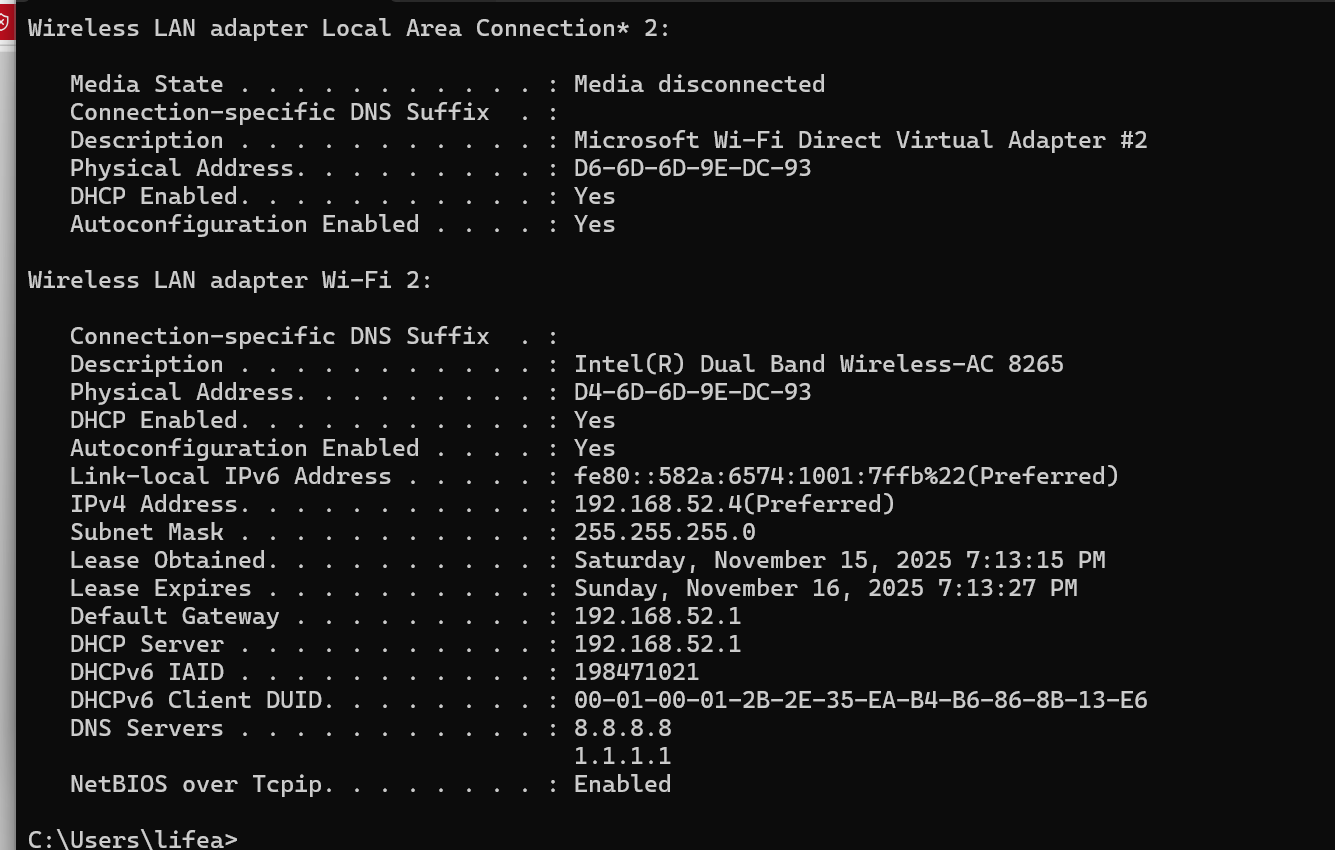Click the NetBIOS over Tcpip Enabled value
The width and height of the screenshot is (1335, 850).
[x=622, y=784]
